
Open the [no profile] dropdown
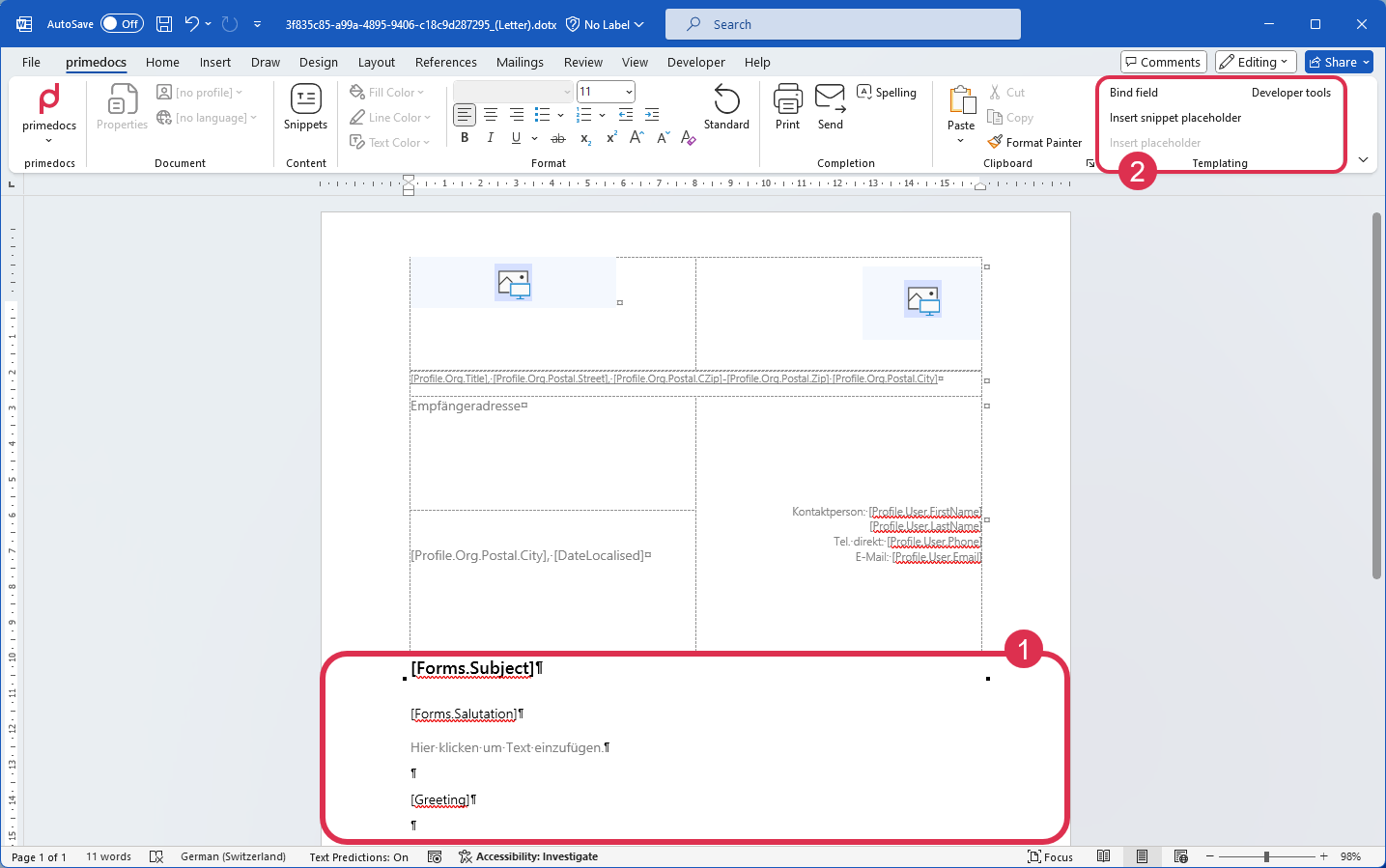click(200, 93)
